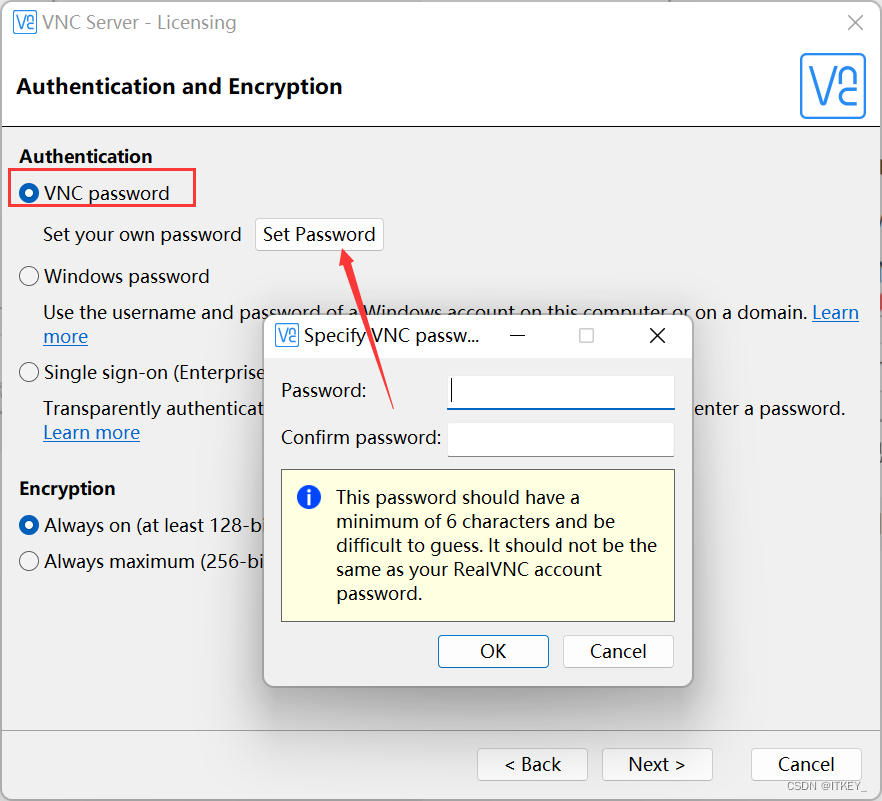Click the VNC Server title bar logo icon
This screenshot has width=882, height=801.
pos(24,22)
